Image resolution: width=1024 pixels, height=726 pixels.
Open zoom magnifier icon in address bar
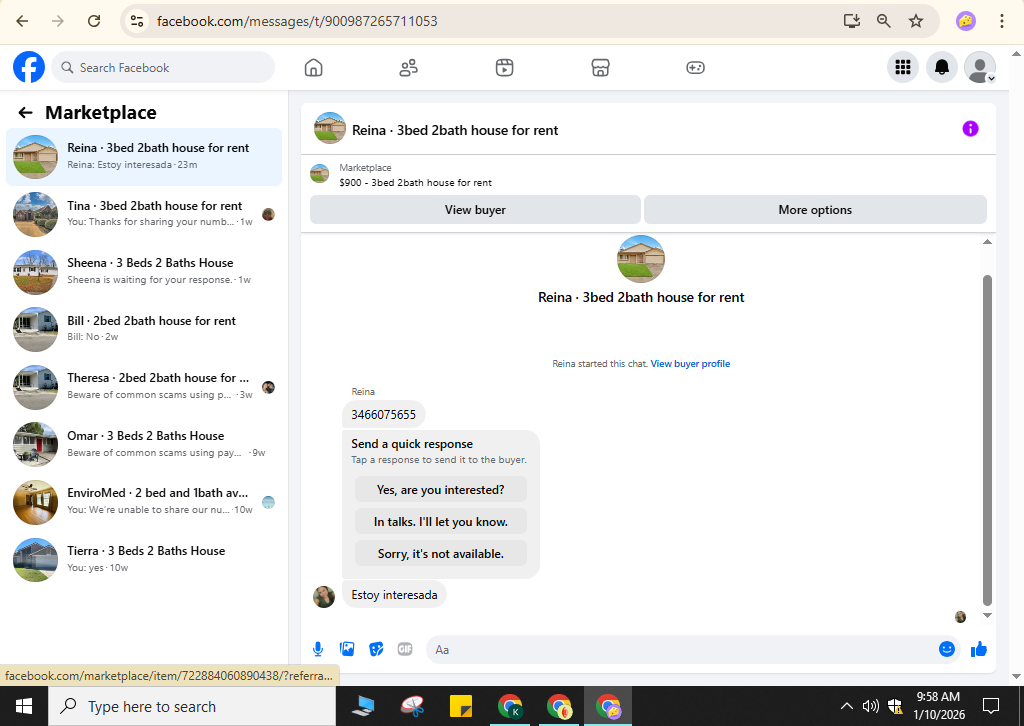(884, 21)
